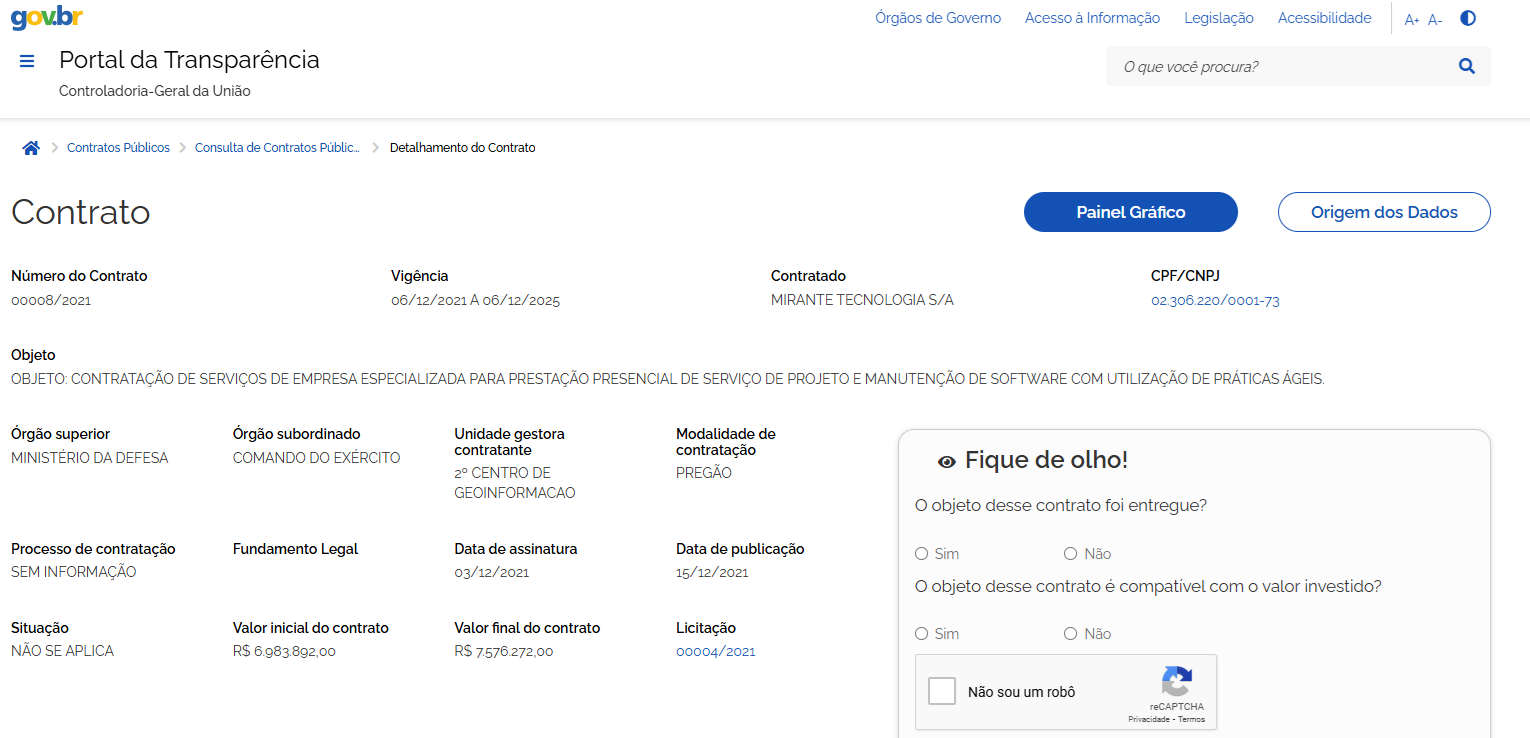Select Sim for compatível com valor investido
Screen dimensions: 1530x738
tap(921, 634)
